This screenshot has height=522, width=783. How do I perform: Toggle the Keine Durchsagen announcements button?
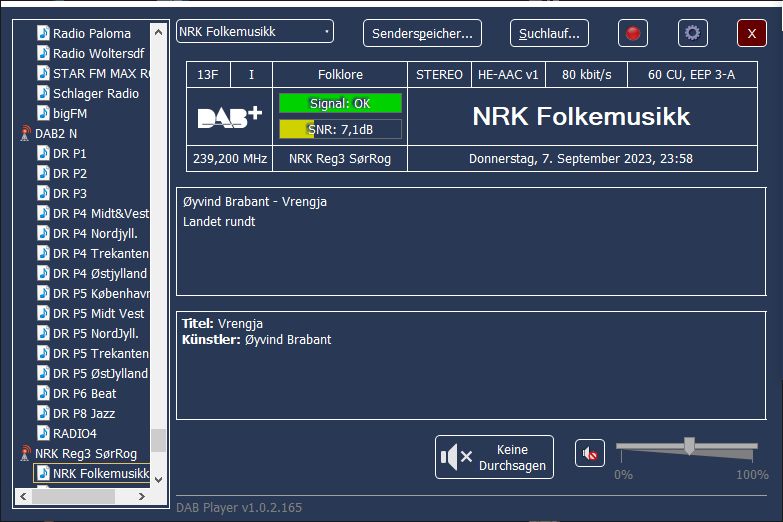[494, 457]
